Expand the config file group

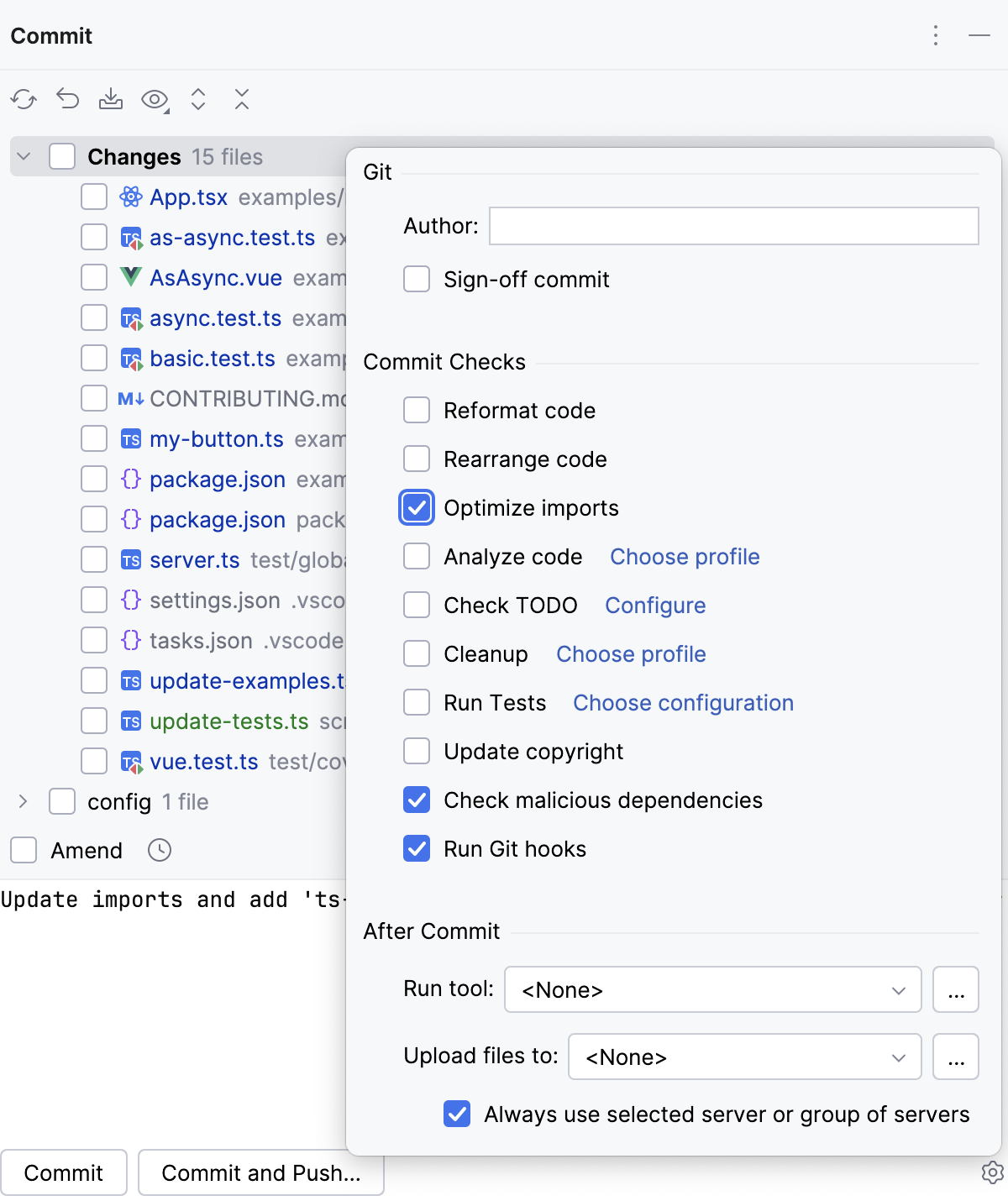click(23, 801)
